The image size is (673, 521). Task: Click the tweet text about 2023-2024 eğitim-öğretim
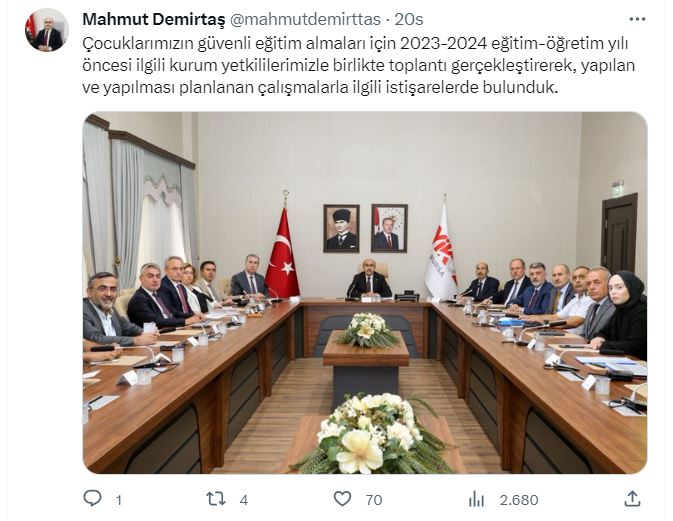(x=358, y=66)
